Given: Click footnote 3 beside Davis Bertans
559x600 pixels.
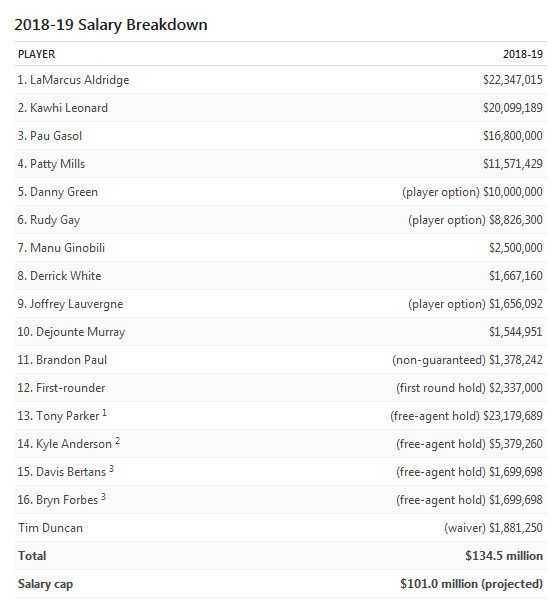Looking at the screenshot, I should tap(111, 469).
